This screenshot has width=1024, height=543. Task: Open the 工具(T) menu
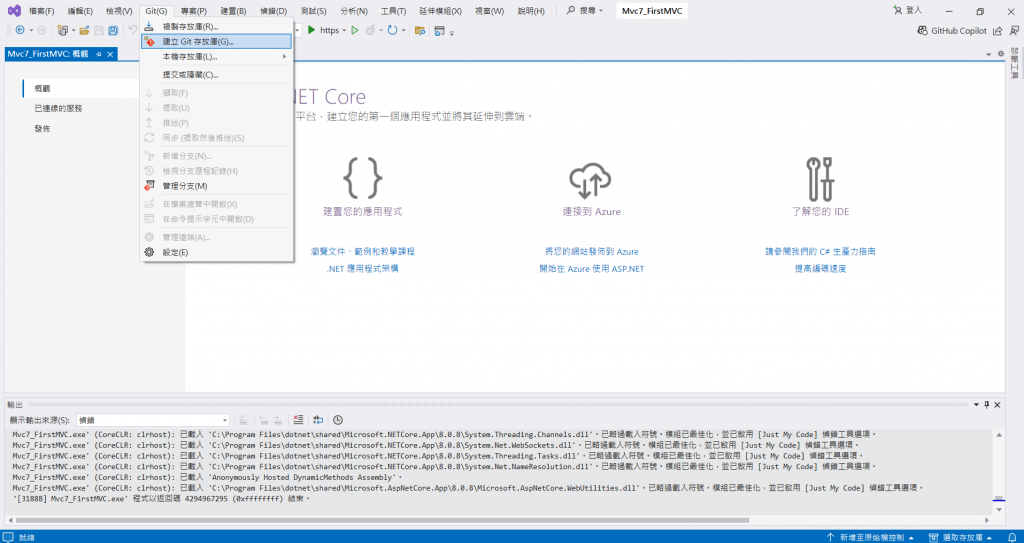[x=393, y=11]
